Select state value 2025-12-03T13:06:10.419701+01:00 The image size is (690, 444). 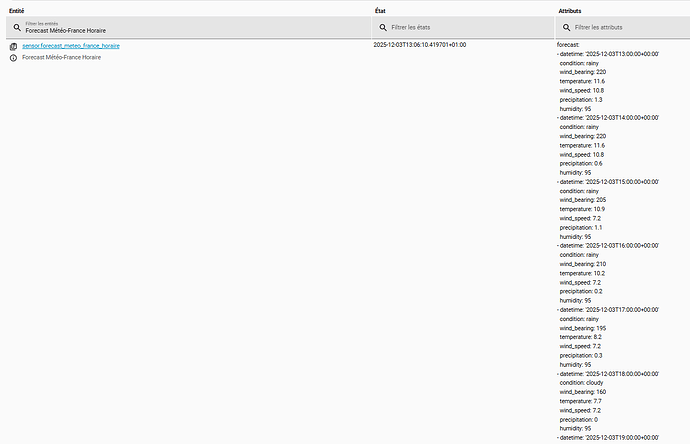point(420,45)
